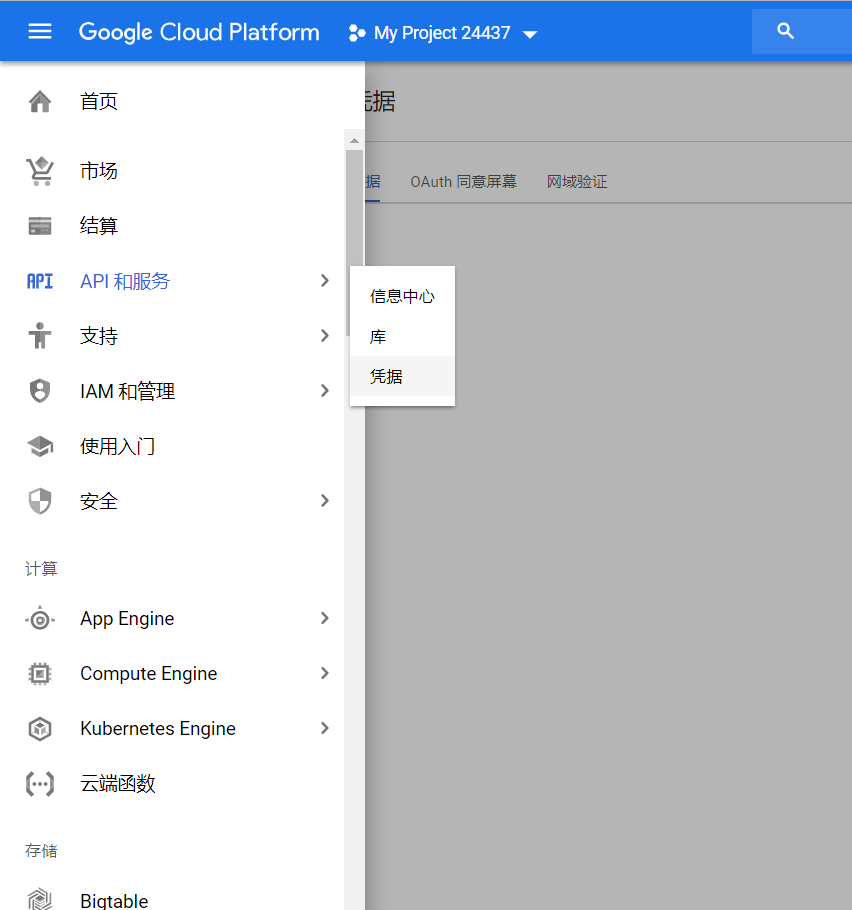Click the home icon beside 首页

pos(40,101)
